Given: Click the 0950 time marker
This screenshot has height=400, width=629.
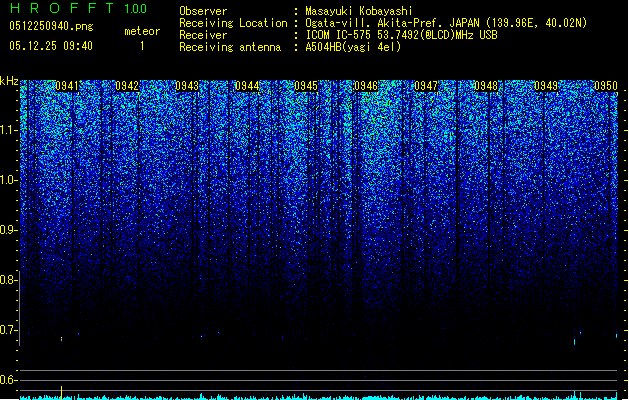Looking at the screenshot, I should pyautogui.click(x=606, y=86).
